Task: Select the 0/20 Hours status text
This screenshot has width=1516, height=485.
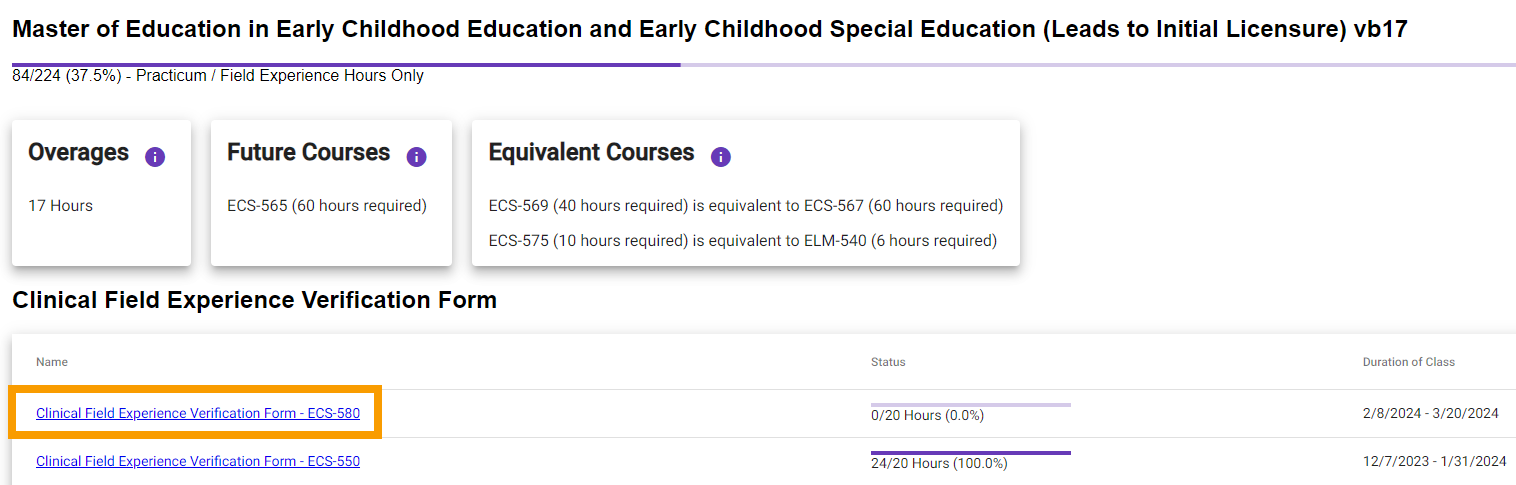Action: (928, 415)
